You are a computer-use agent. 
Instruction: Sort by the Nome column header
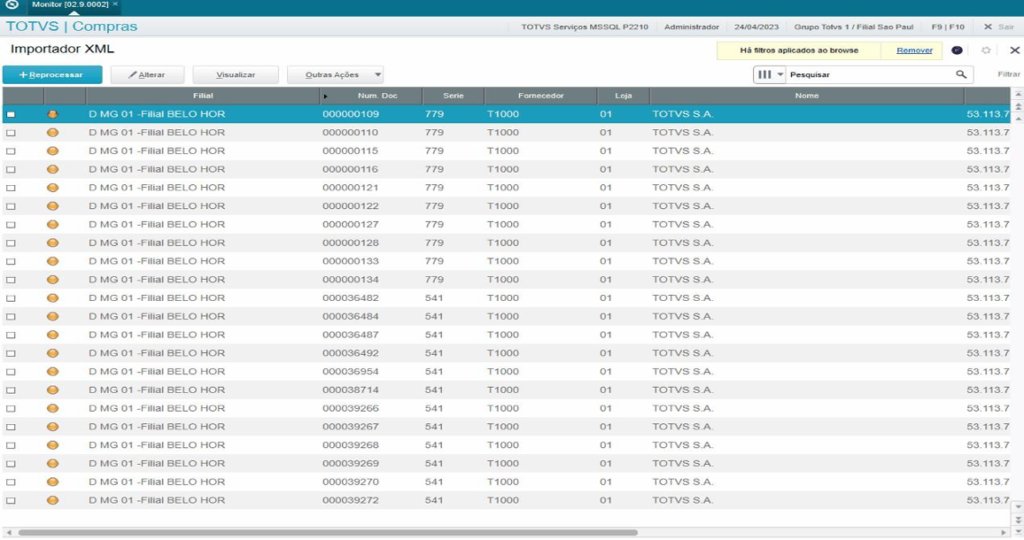tap(807, 95)
